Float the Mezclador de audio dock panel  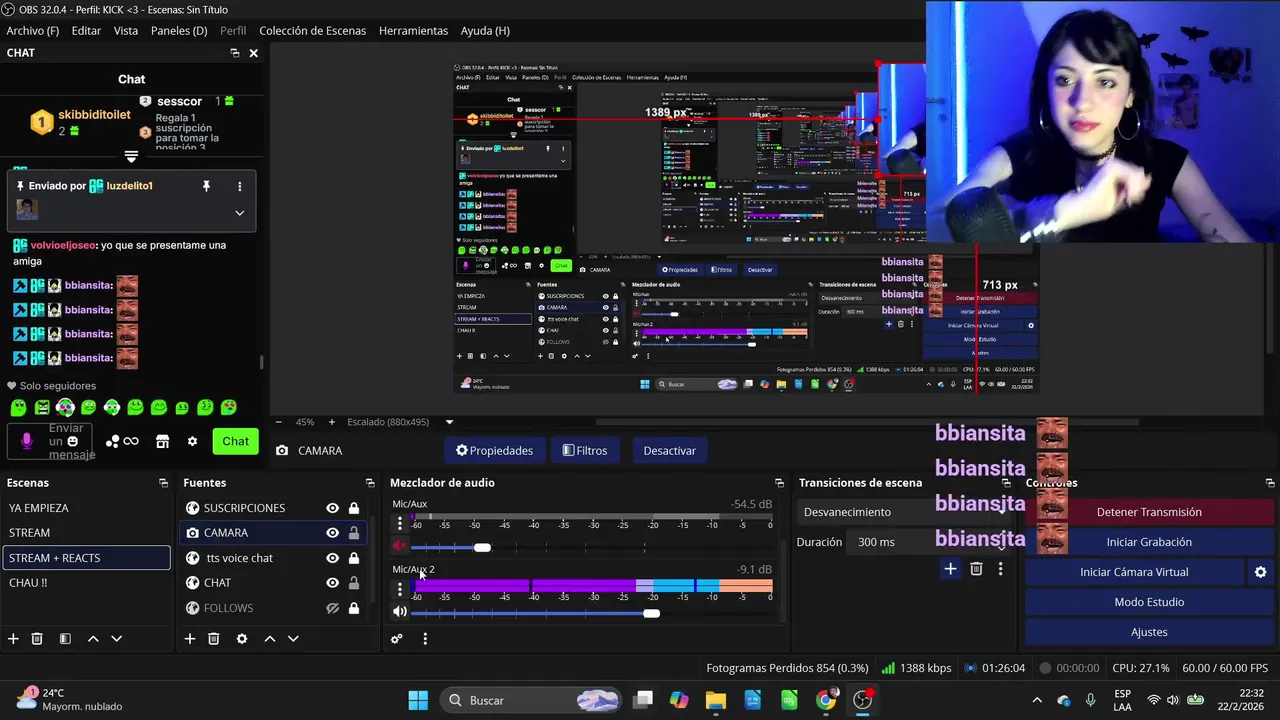point(779,483)
